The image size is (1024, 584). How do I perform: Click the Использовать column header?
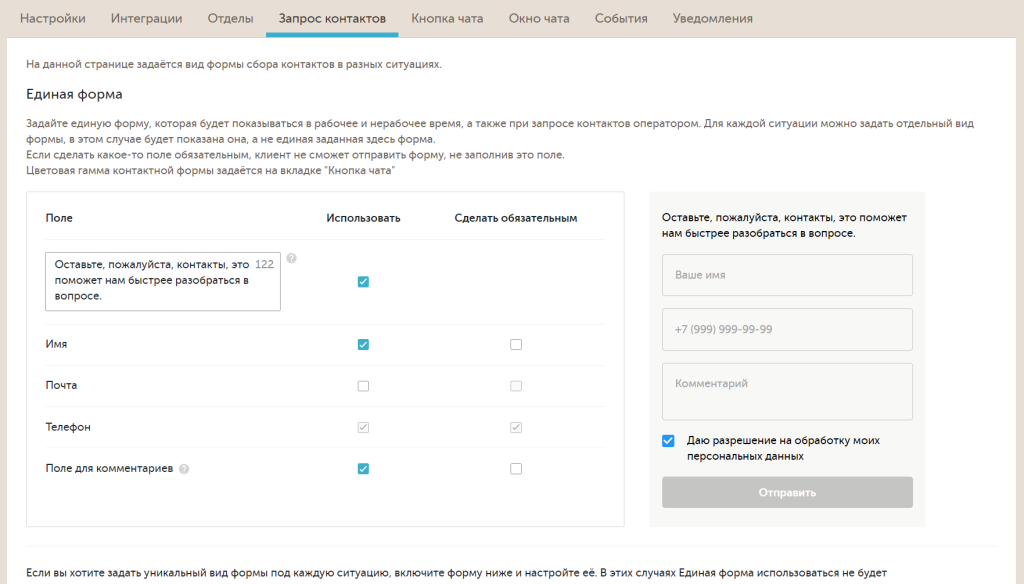point(363,218)
